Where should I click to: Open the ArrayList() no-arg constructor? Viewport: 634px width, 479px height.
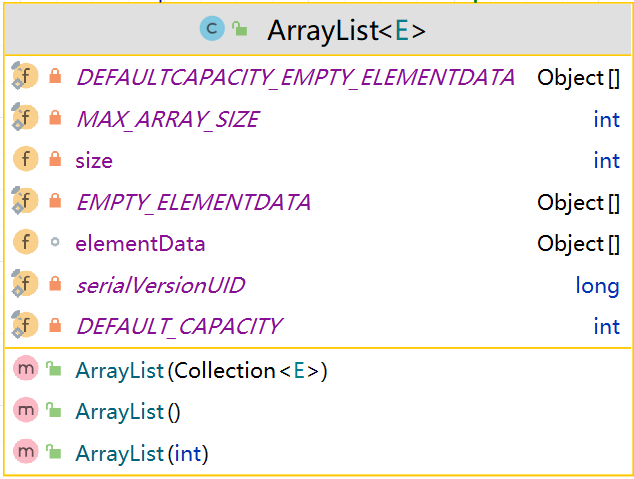[127, 411]
